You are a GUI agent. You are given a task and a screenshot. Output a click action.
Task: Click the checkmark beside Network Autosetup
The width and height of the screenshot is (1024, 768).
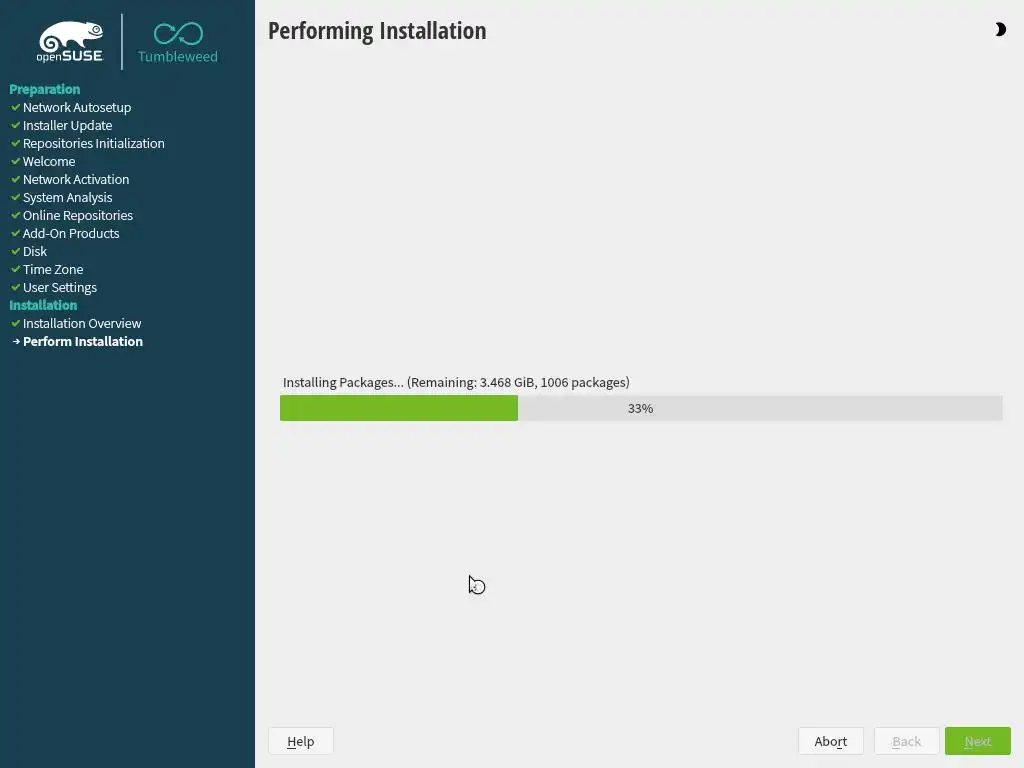tap(16, 107)
